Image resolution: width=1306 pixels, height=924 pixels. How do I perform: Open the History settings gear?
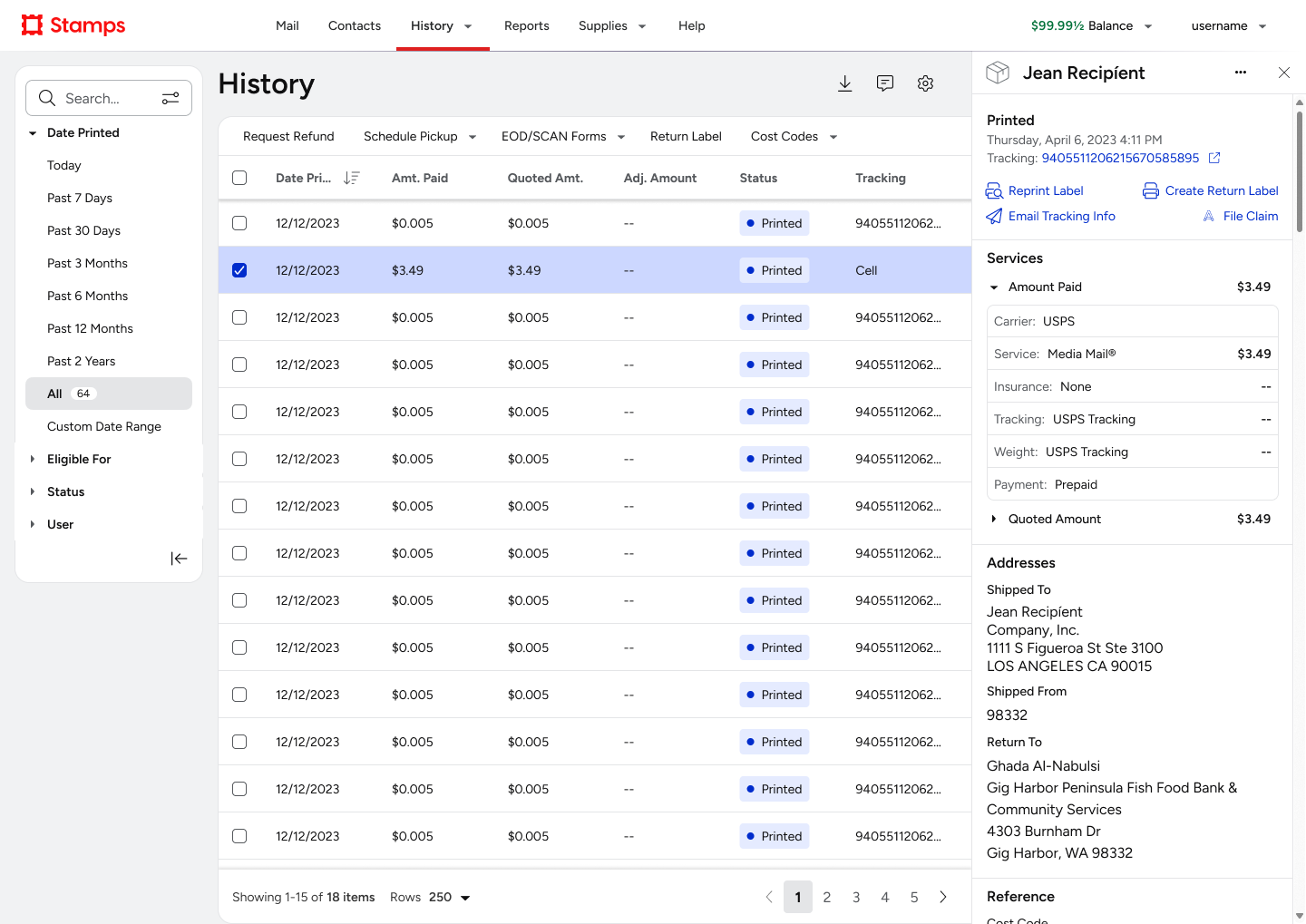click(x=925, y=83)
